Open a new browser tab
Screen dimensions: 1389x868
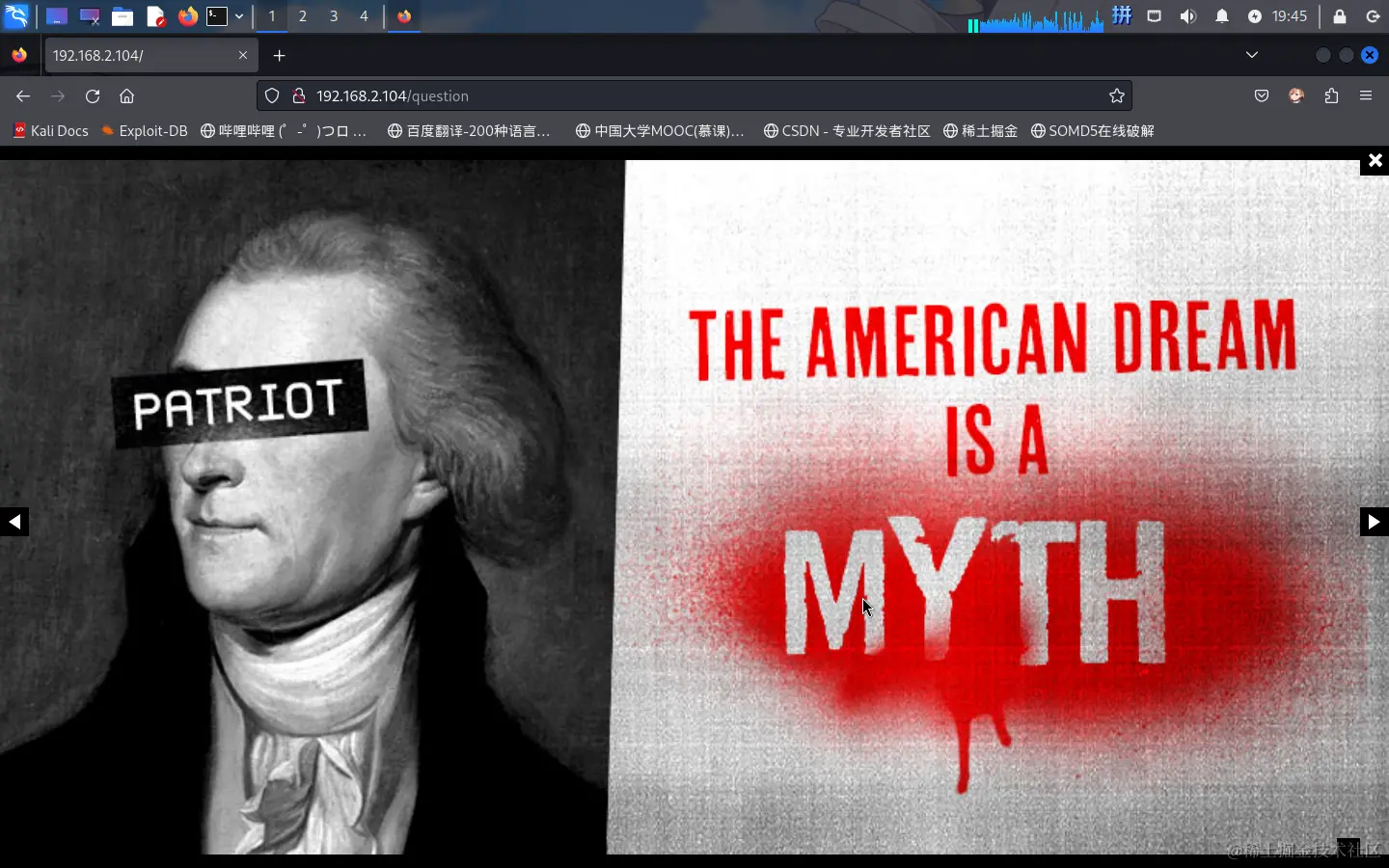point(279,56)
